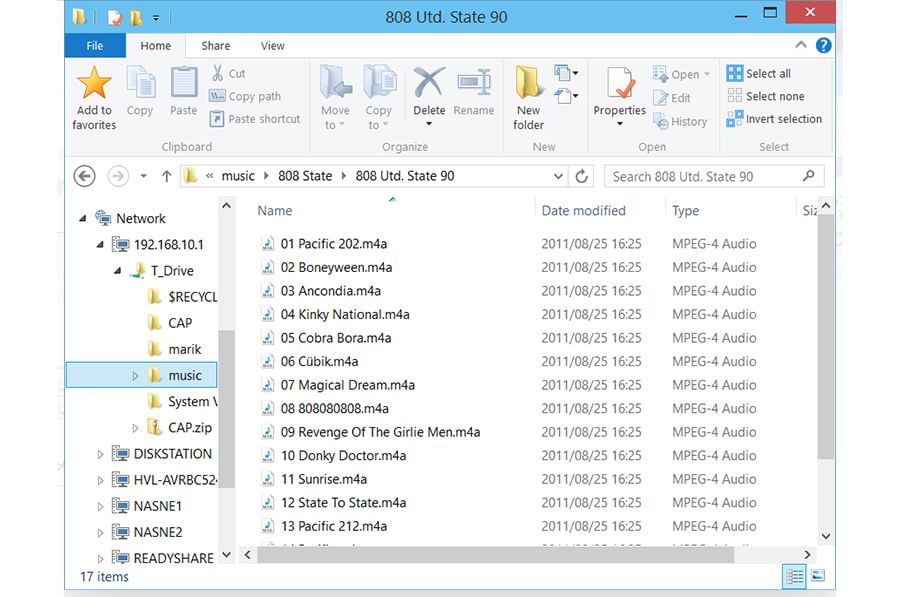Image resolution: width=900 pixels, height=597 pixels.
Task: Open the File menu
Action: pos(95,46)
